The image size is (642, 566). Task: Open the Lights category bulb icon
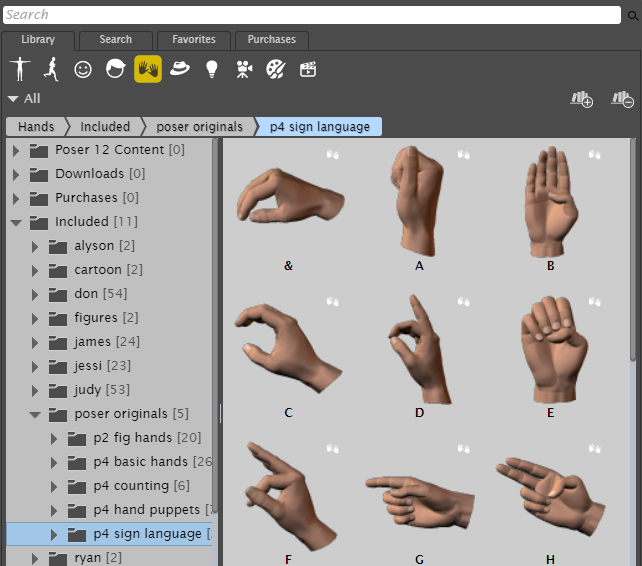(211, 69)
